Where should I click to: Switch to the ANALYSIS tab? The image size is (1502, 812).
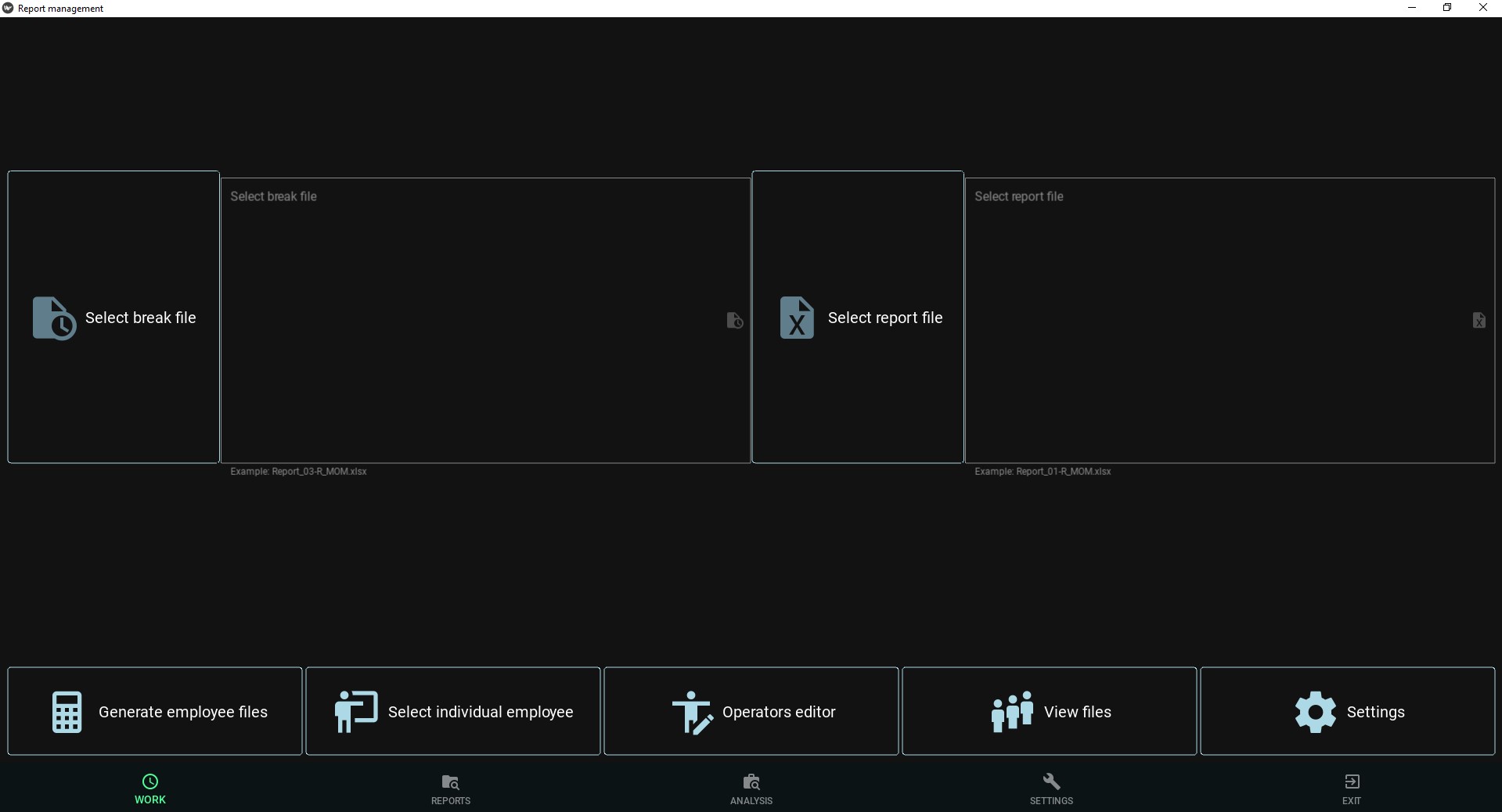click(x=751, y=789)
